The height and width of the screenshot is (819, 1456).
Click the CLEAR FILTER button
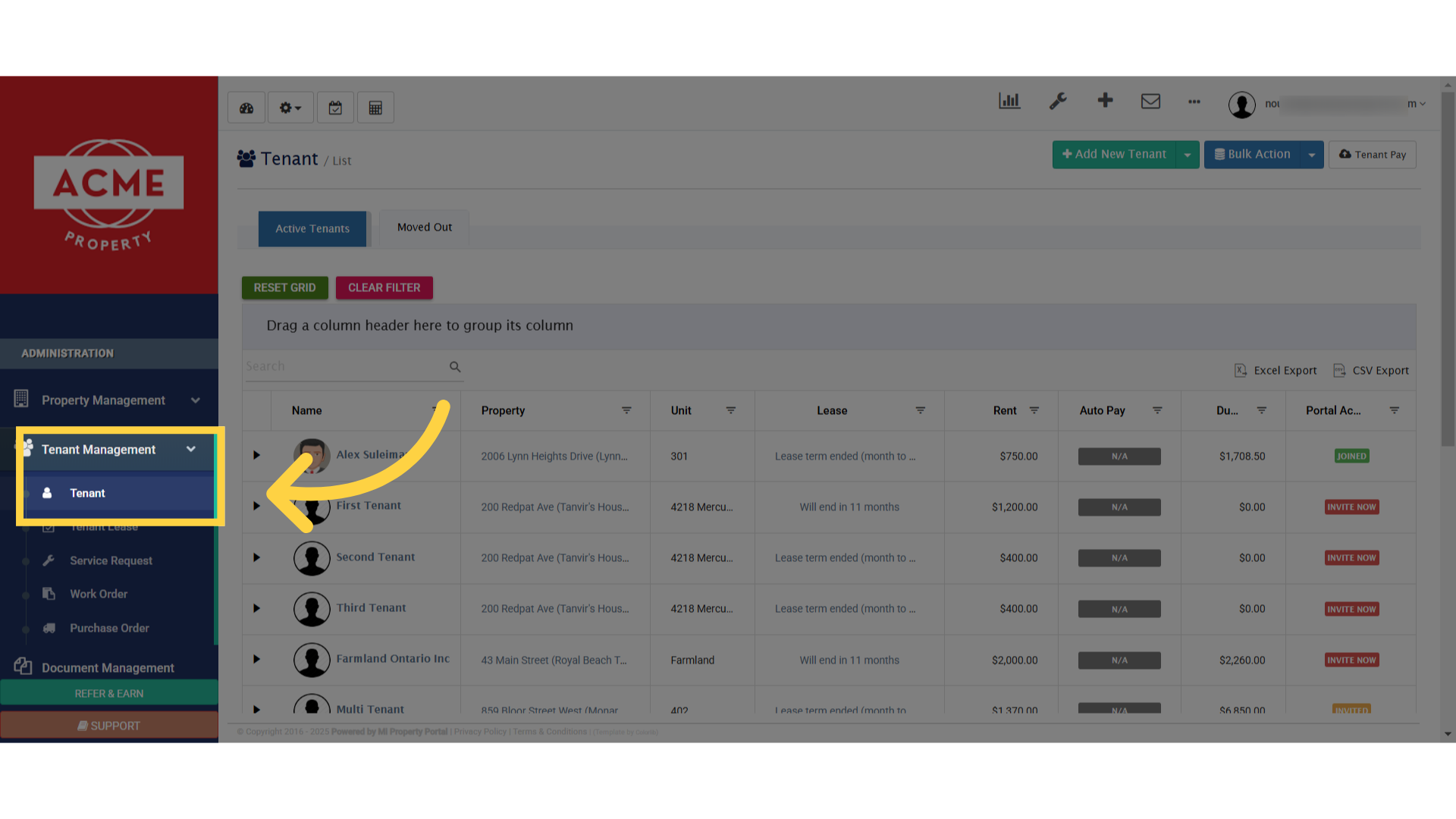pyautogui.click(x=384, y=287)
